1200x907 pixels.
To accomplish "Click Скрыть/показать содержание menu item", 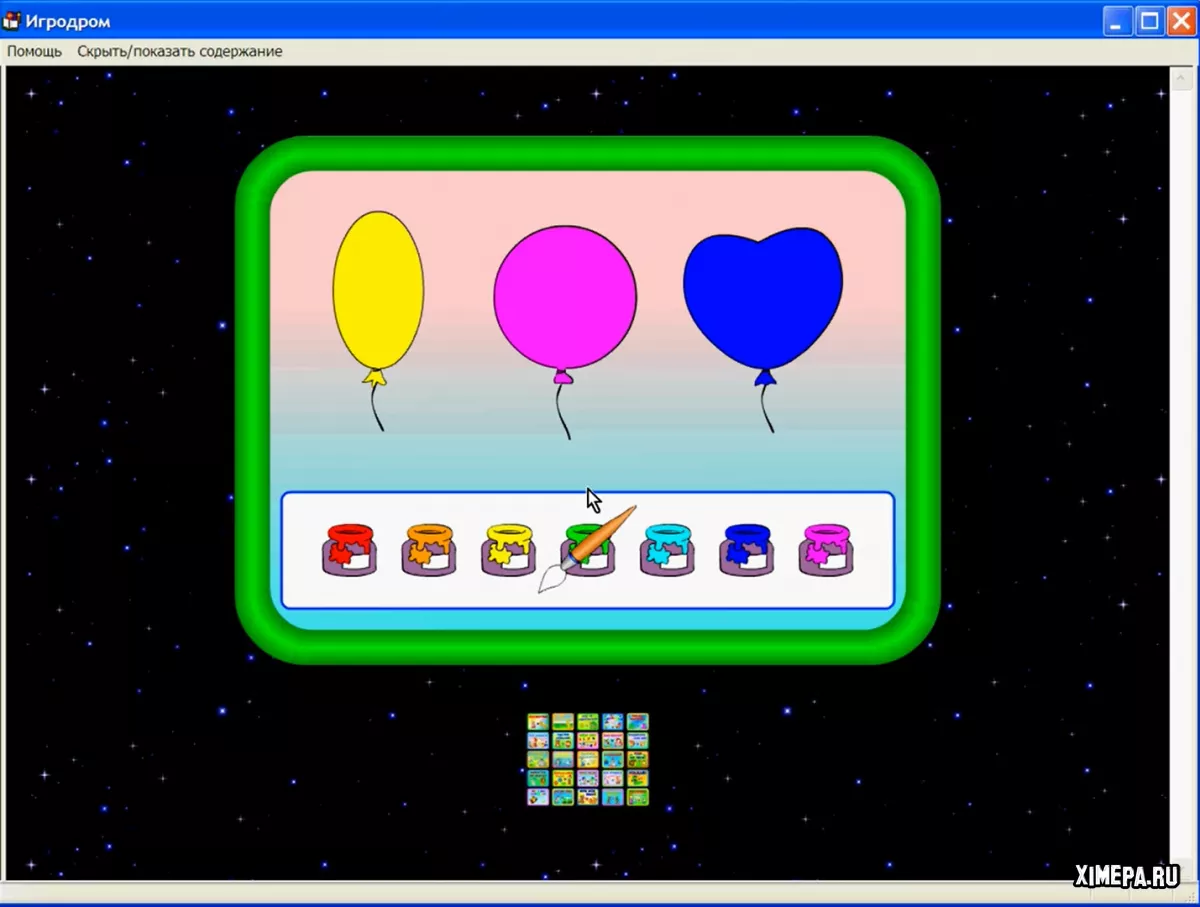I will click(180, 51).
